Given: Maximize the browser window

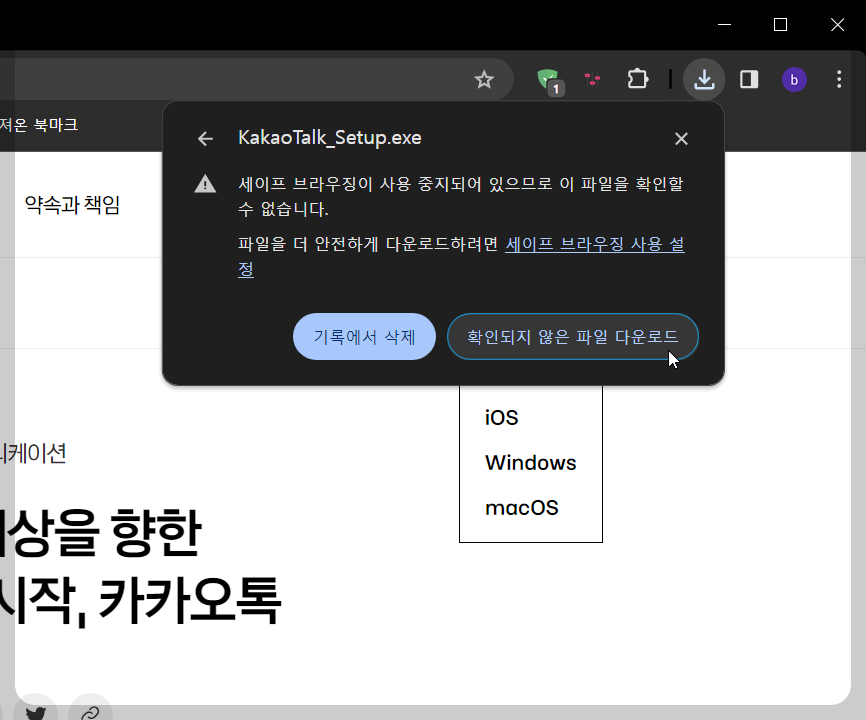Looking at the screenshot, I should click(780, 24).
